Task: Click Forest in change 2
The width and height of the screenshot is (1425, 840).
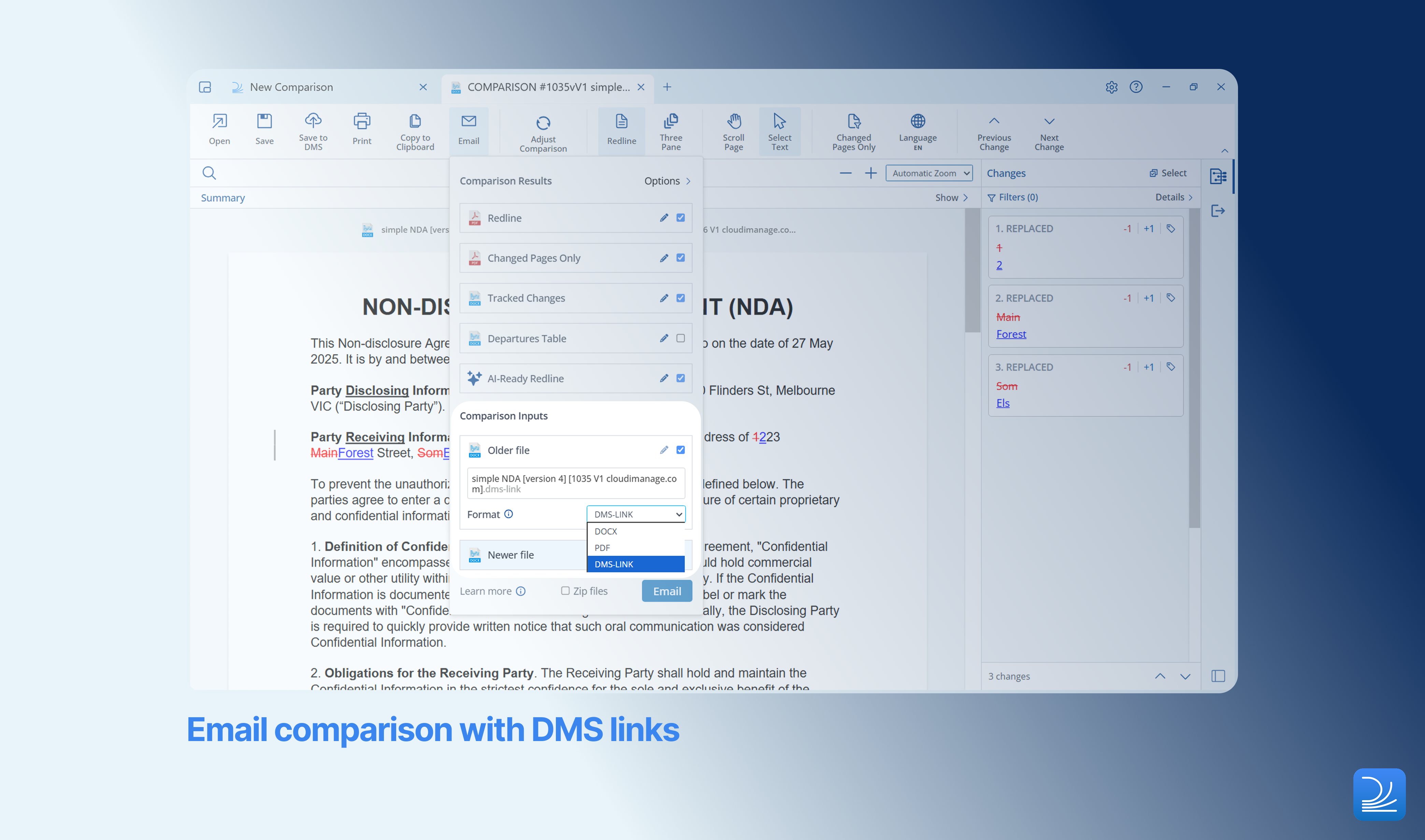Action: (x=1011, y=334)
